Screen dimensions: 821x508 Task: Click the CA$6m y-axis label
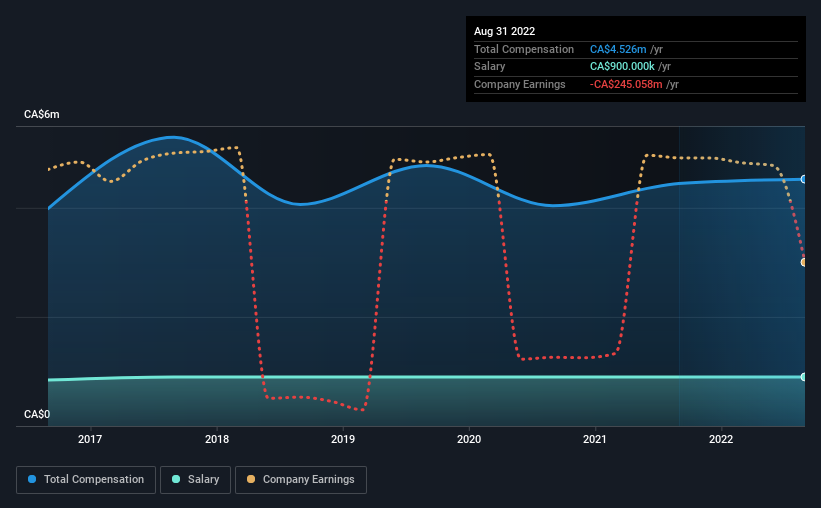tap(42, 114)
